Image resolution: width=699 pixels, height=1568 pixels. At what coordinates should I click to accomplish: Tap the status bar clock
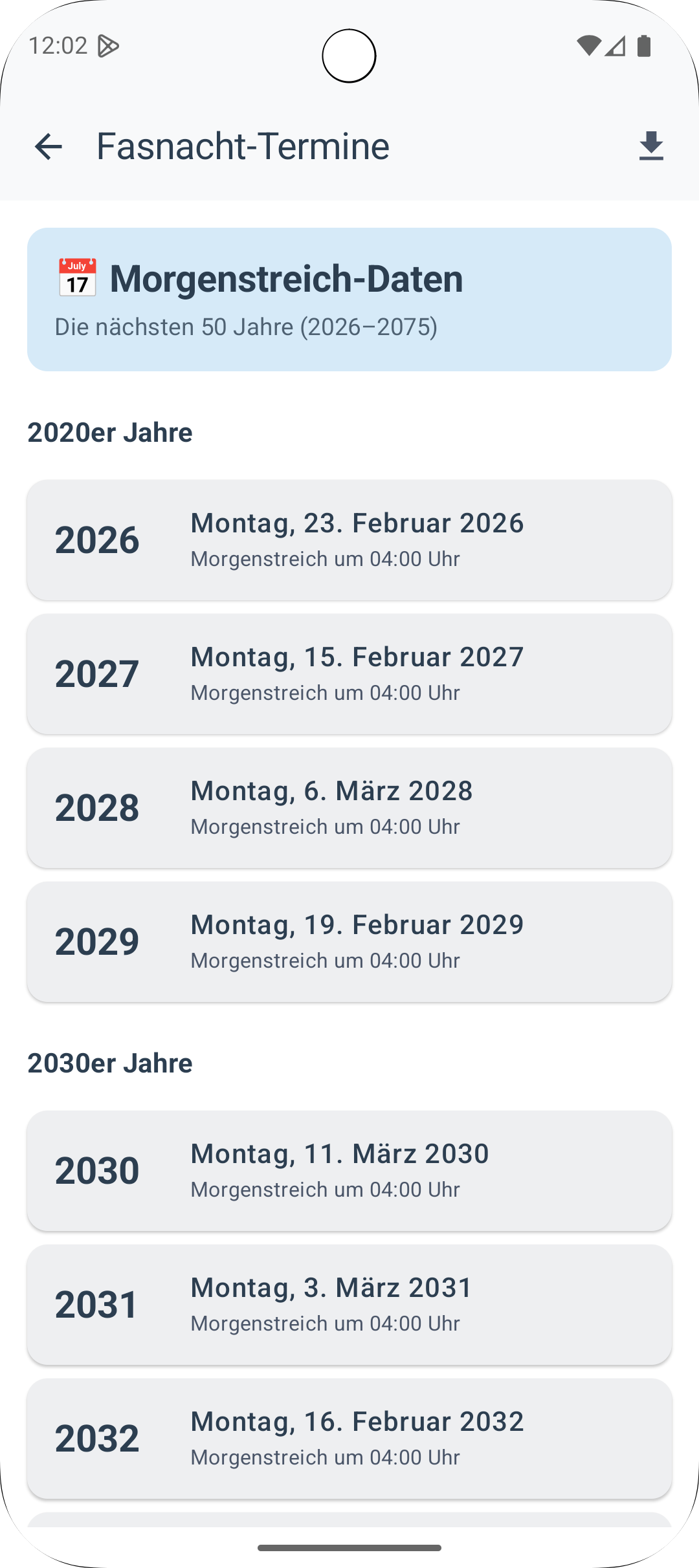58,46
